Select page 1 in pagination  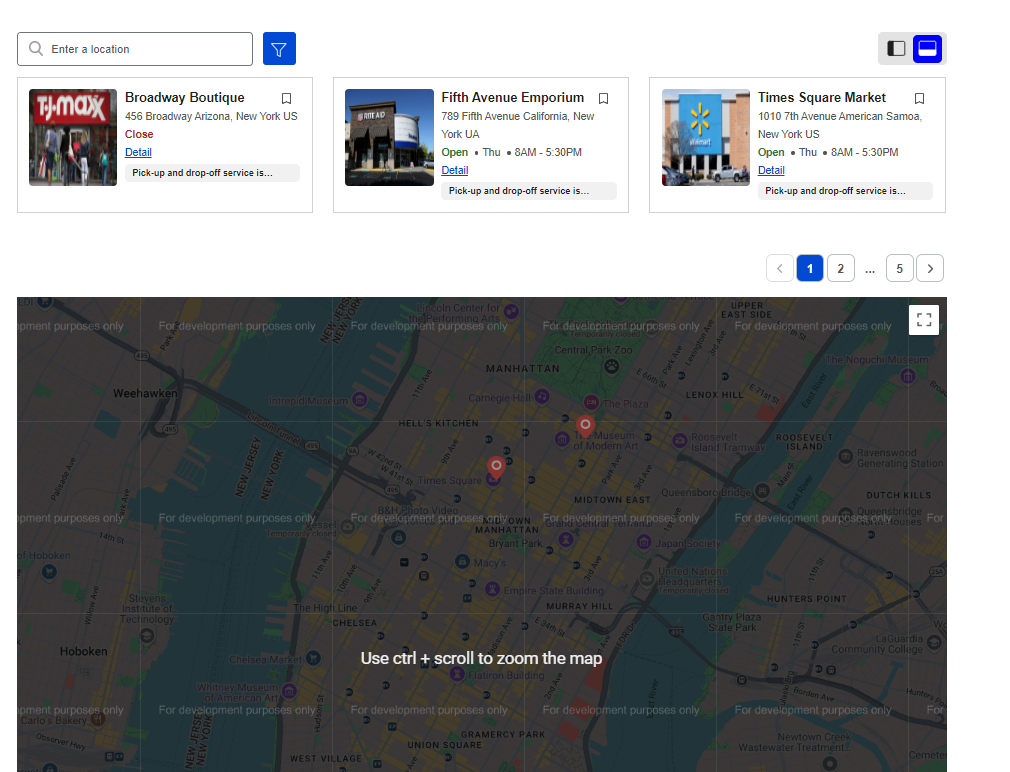[810, 268]
